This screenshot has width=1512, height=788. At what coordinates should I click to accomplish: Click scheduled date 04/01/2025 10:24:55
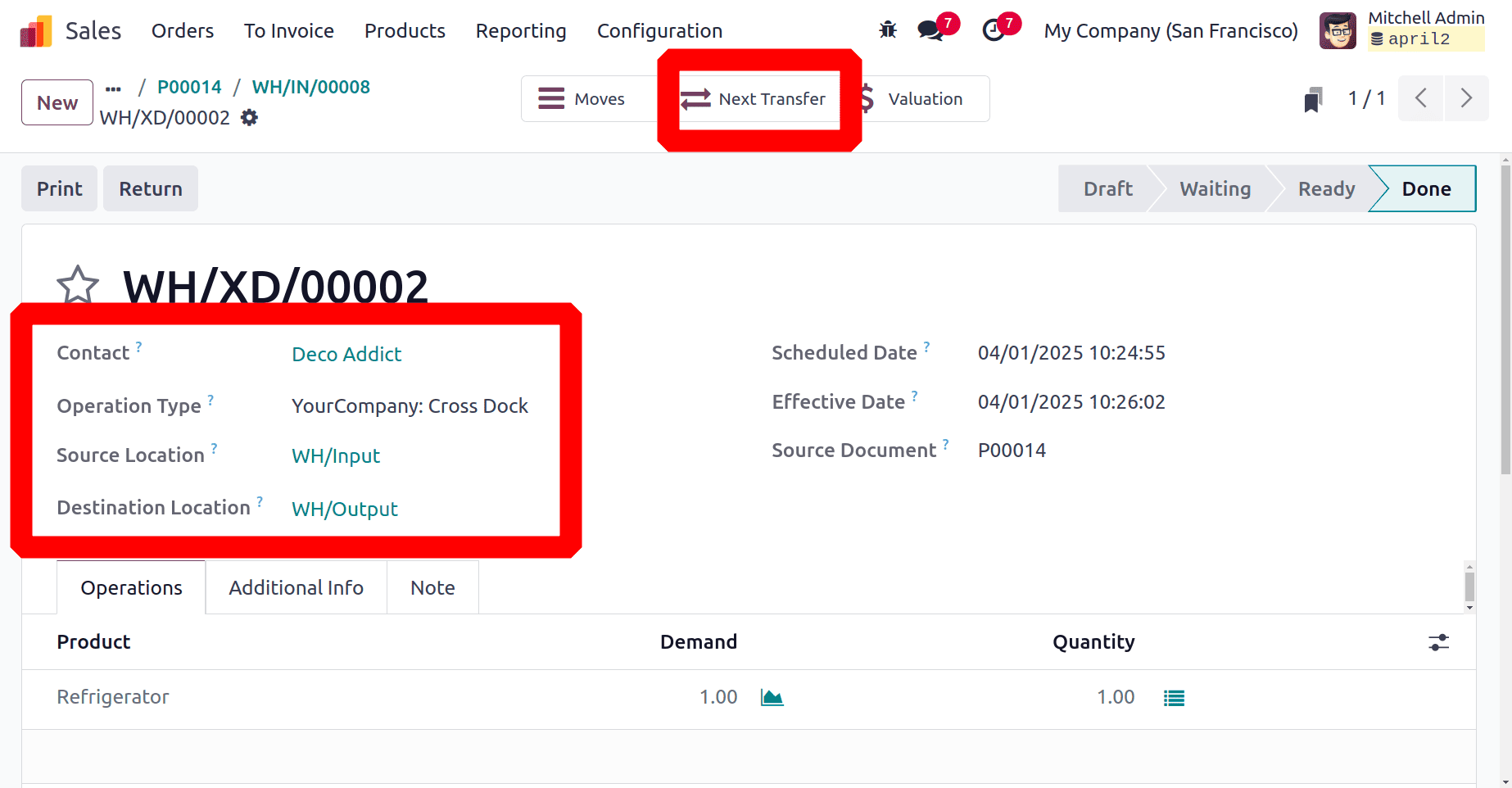tap(1071, 353)
